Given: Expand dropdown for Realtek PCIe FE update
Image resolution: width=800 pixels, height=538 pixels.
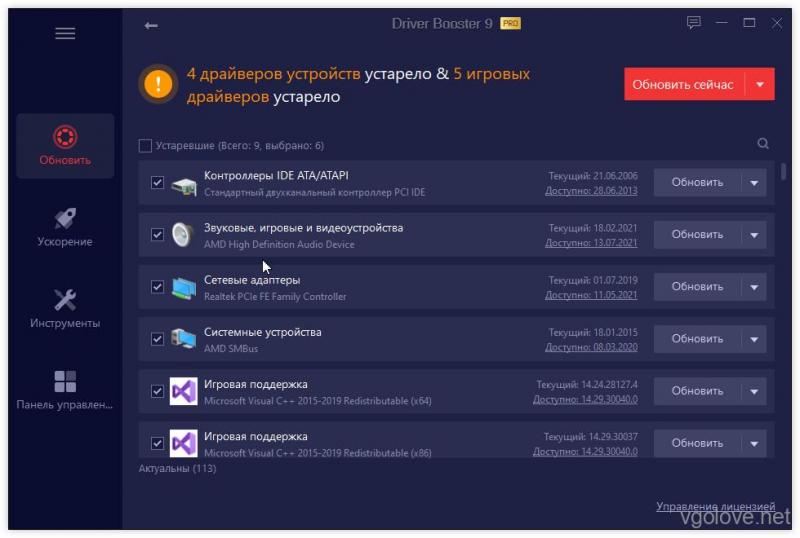Looking at the screenshot, I should (754, 287).
